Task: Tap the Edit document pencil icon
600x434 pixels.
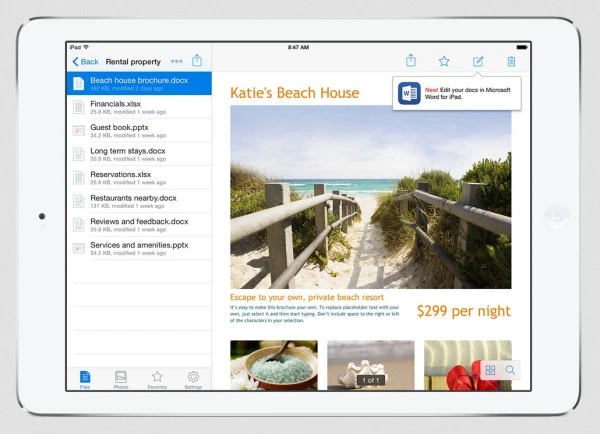Action: 478,62
